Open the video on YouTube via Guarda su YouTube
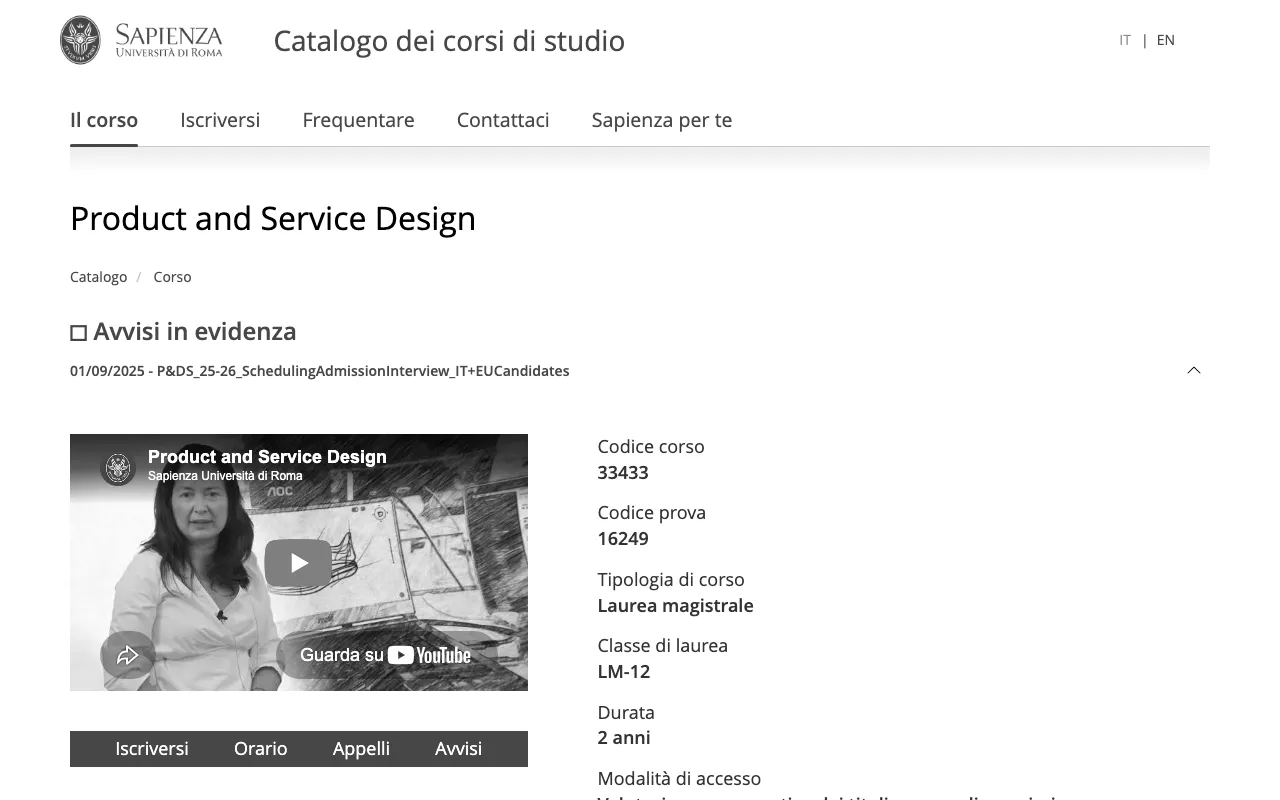 click(386, 655)
